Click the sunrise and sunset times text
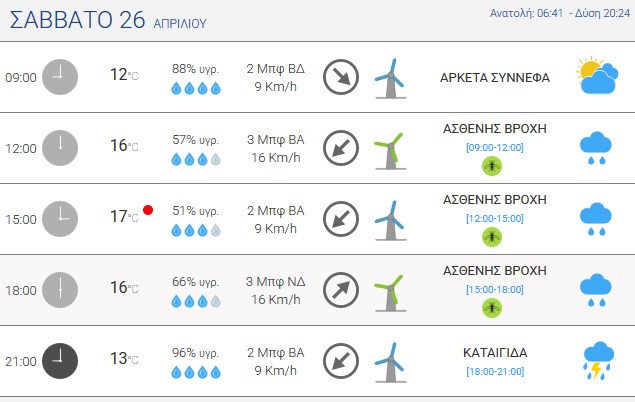 (560, 13)
